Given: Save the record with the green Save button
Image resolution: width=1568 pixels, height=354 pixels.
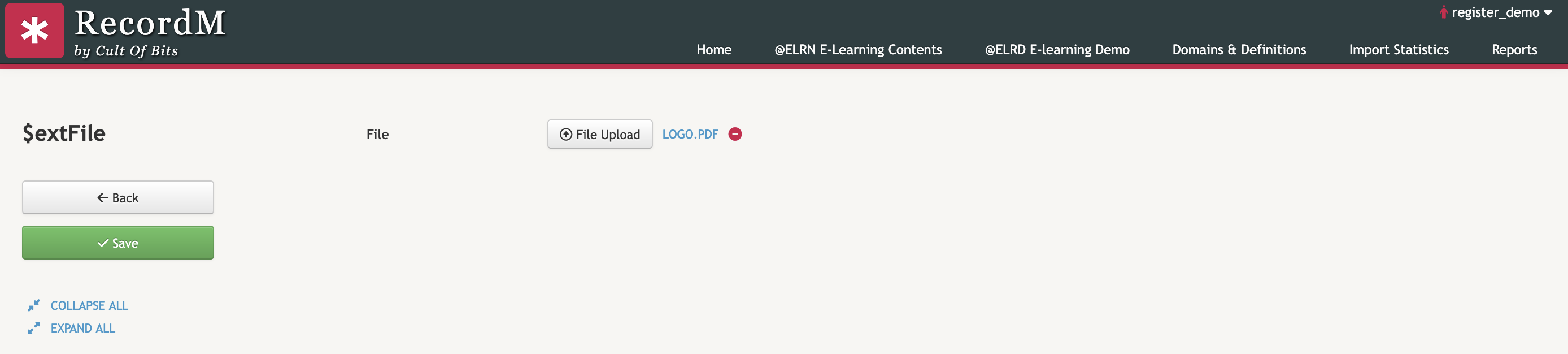Looking at the screenshot, I should pos(118,243).
